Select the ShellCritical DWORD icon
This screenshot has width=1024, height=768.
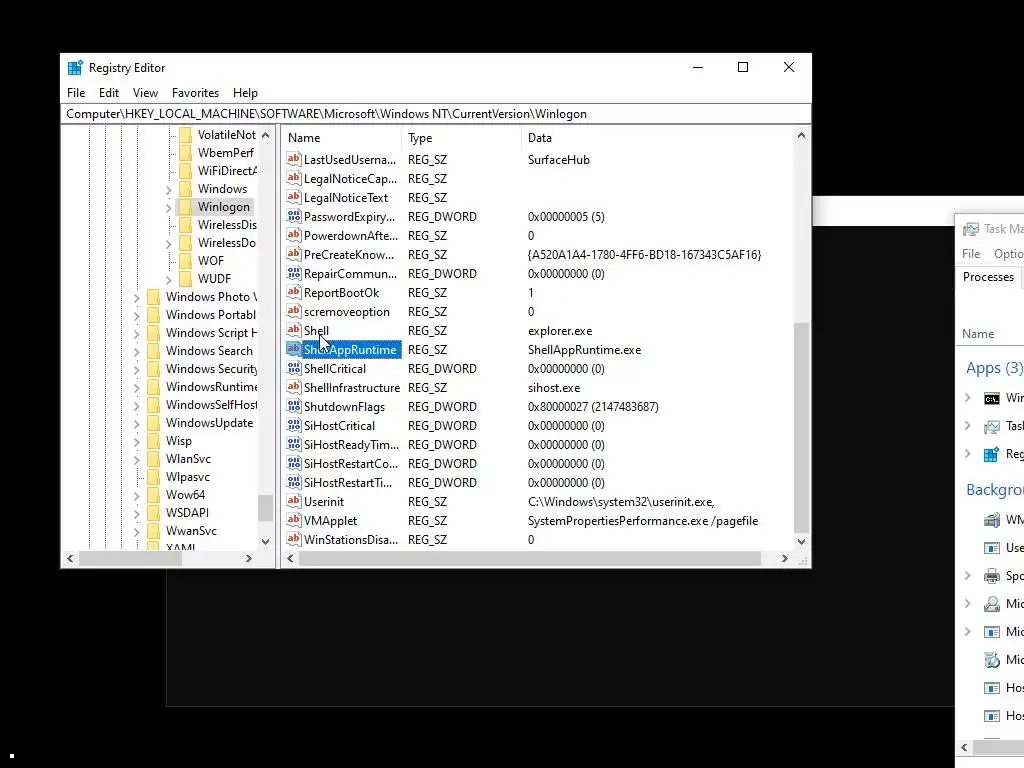coord(294,368)
